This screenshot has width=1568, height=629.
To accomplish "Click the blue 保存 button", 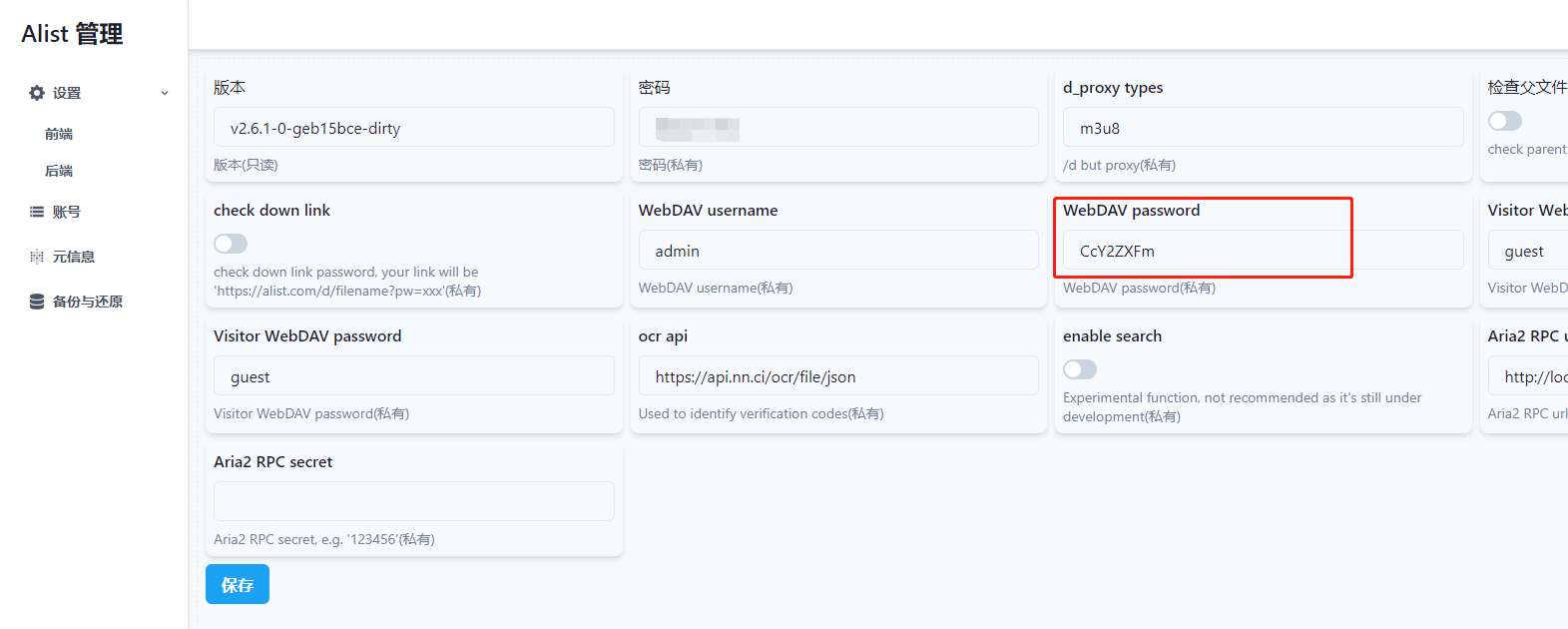I will click(238, 584).
